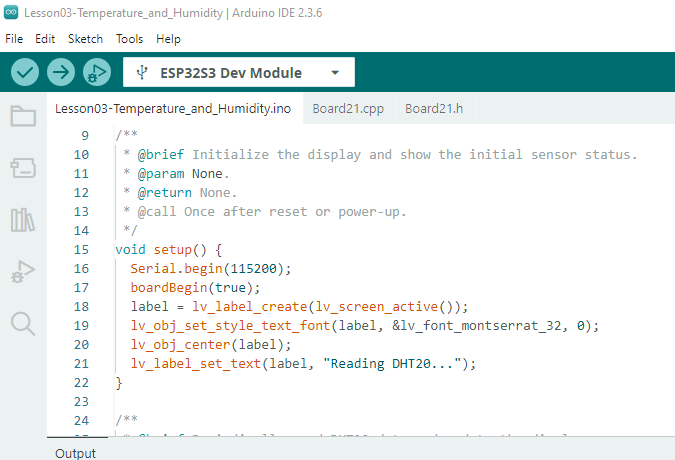Start debugging with the debug play icon
Screen dimensions: 675x460
(97, 72)
